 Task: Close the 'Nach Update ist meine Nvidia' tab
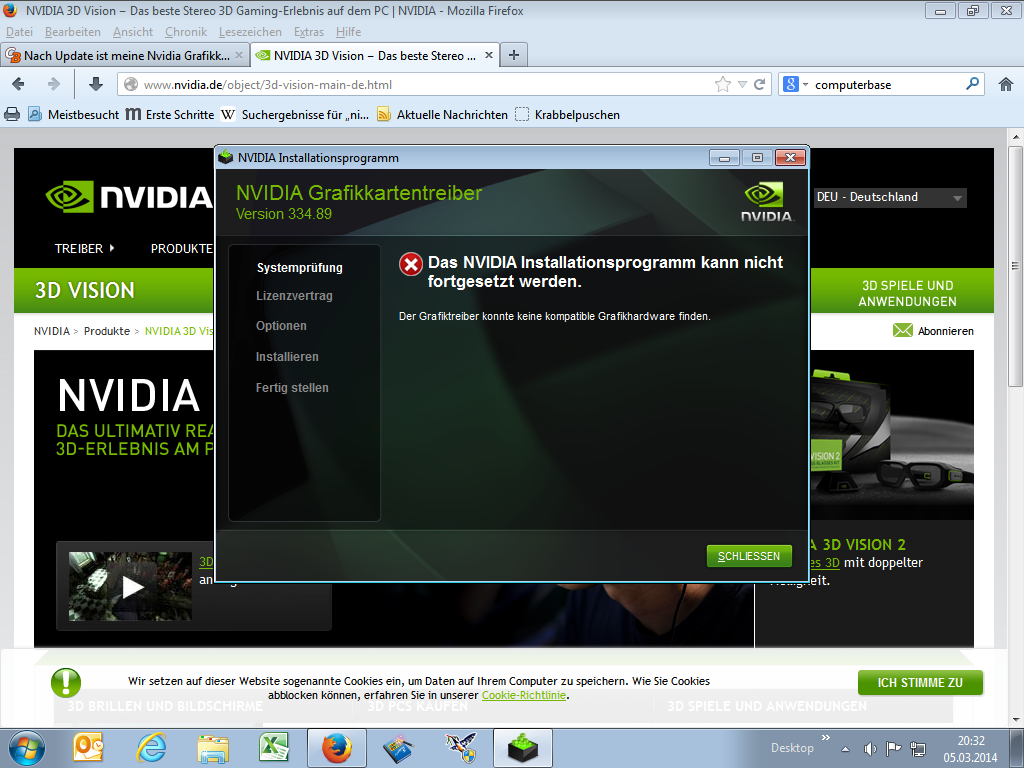tap(239, 56)
